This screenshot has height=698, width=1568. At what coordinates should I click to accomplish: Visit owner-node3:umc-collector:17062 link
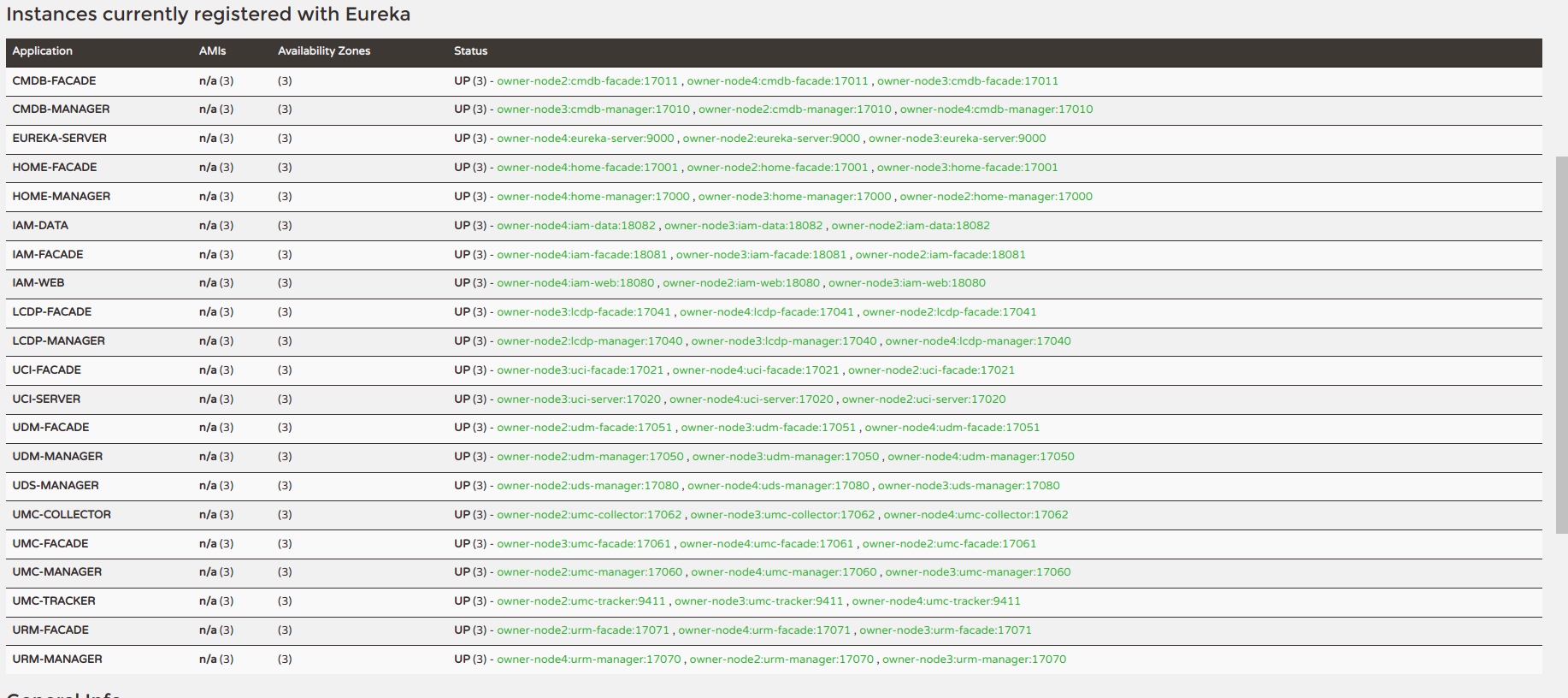click(x=783, y=515)
